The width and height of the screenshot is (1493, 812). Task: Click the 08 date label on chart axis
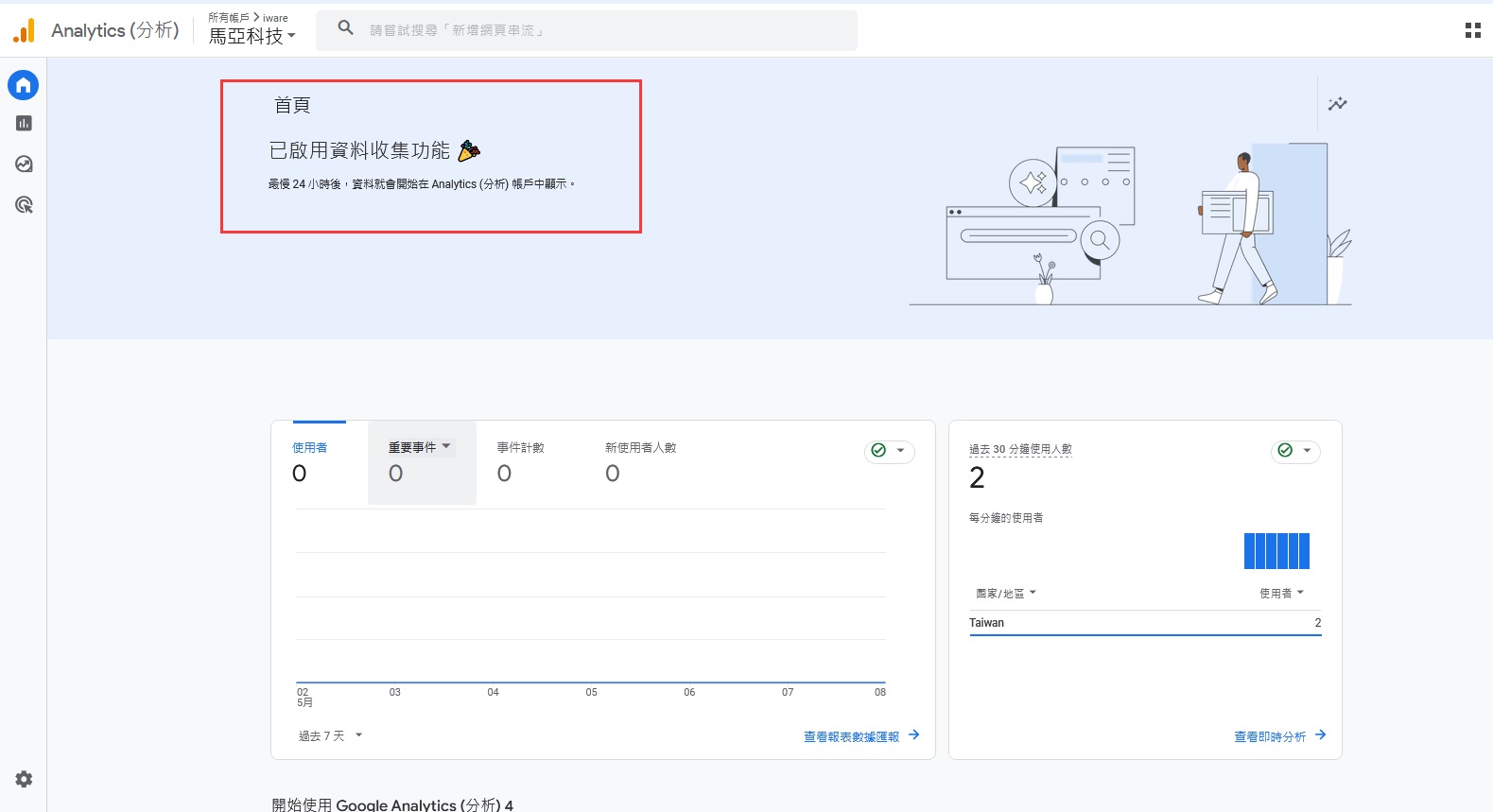click(880, 692)
